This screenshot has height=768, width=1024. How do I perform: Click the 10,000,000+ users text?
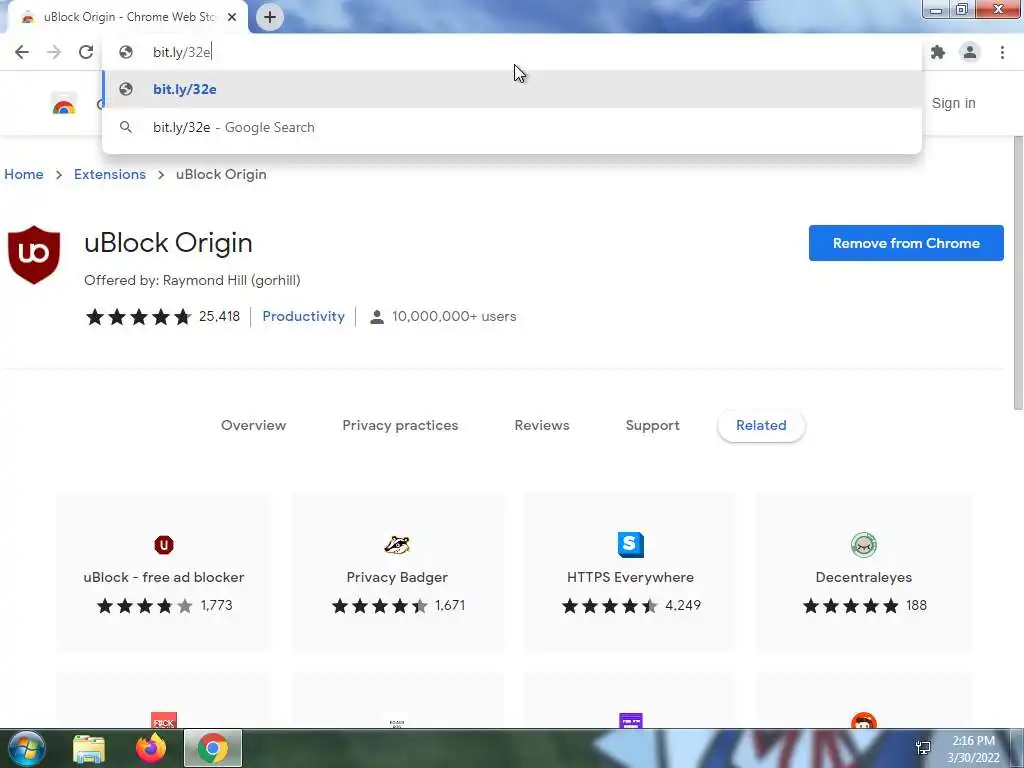click(x=454, y=316)
